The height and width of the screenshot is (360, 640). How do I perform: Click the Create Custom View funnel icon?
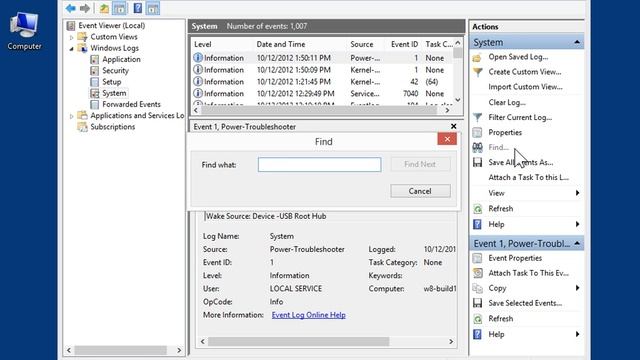(477, 72)
